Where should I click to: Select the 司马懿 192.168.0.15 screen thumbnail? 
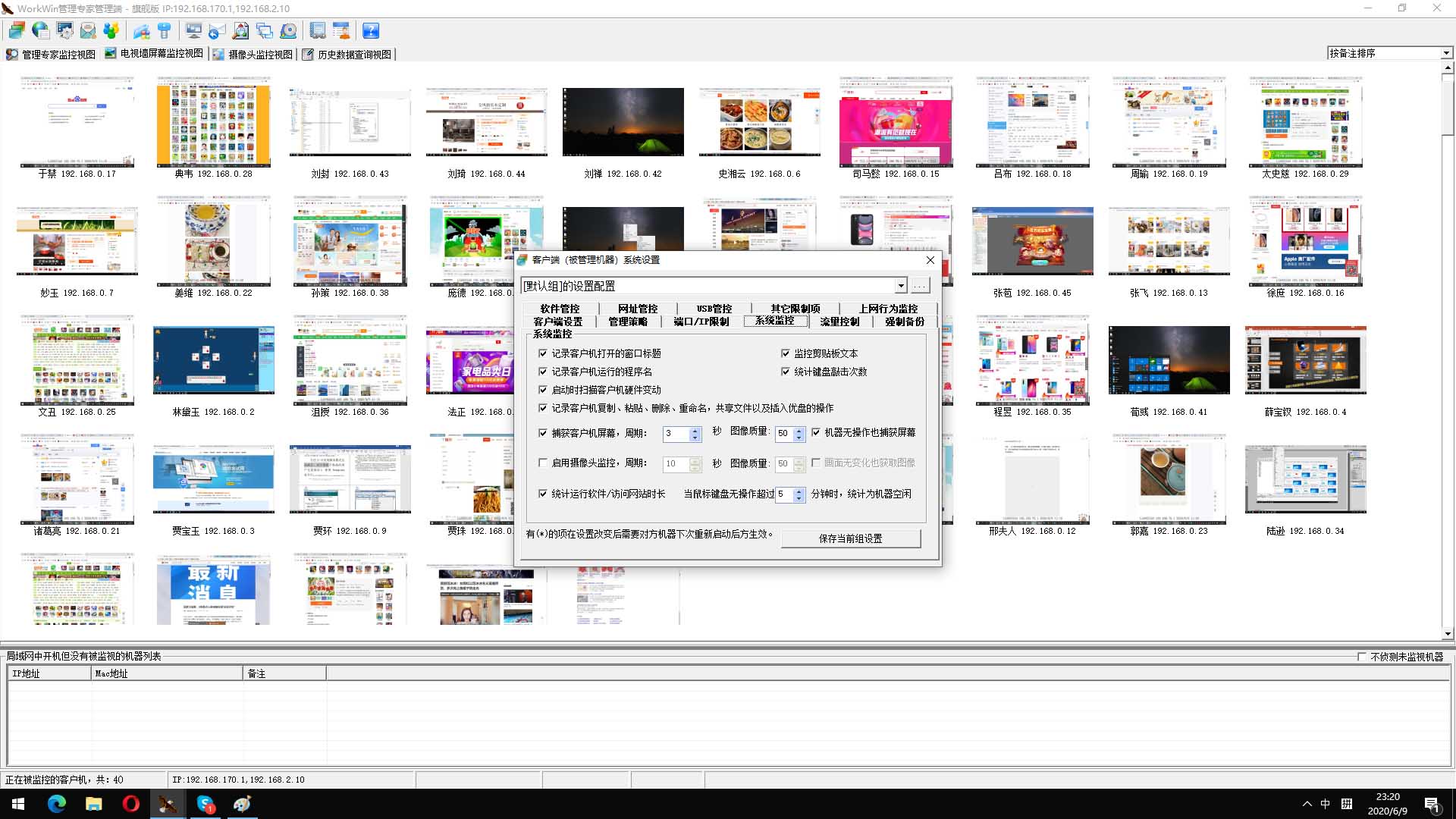tap(896, 123)
